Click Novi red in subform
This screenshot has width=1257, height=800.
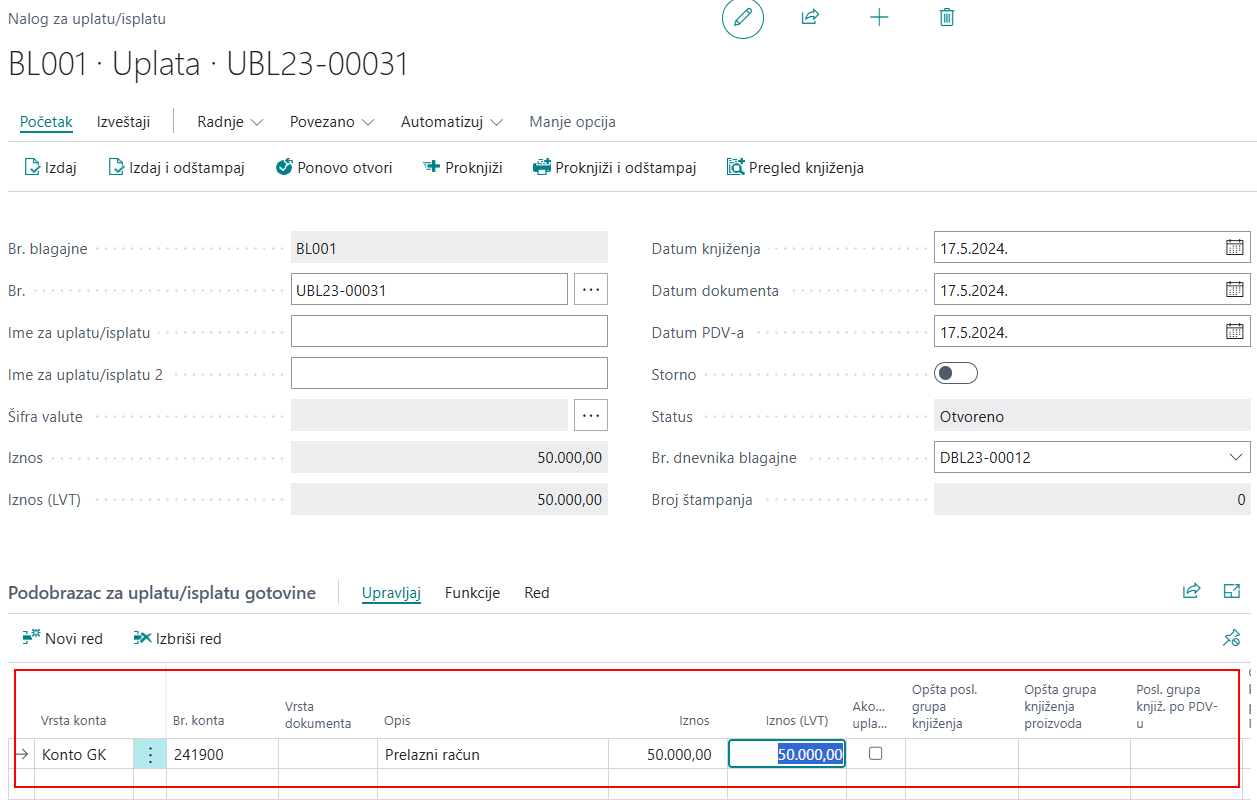click(x=62, y=638)
